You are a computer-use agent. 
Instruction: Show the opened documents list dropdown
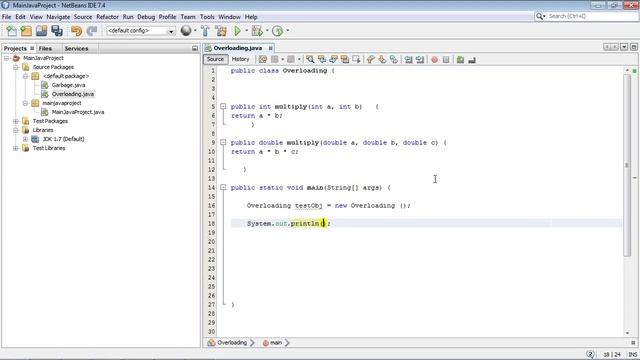(624, 47)
